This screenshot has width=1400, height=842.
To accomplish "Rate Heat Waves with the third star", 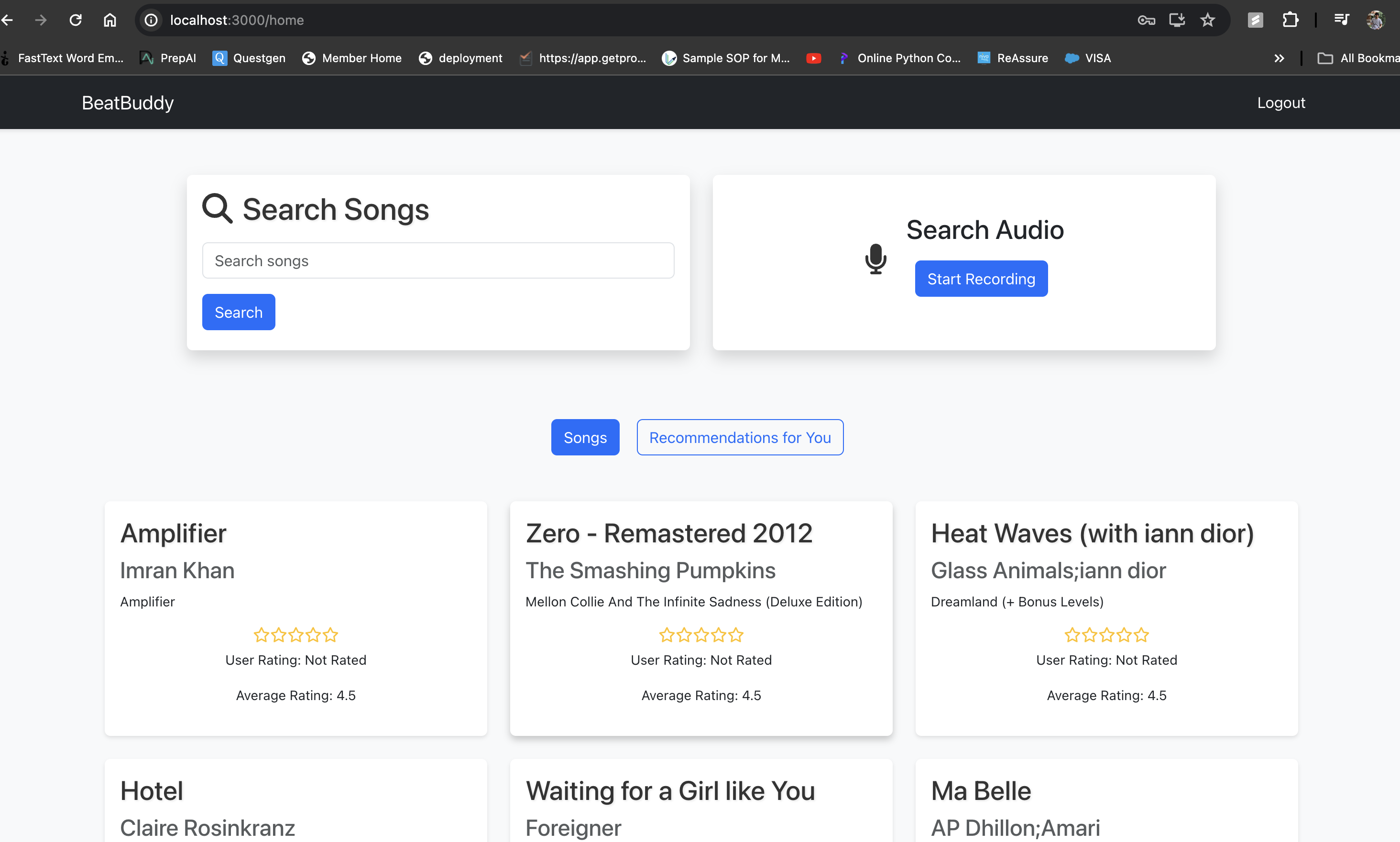I will point(1106,635).
